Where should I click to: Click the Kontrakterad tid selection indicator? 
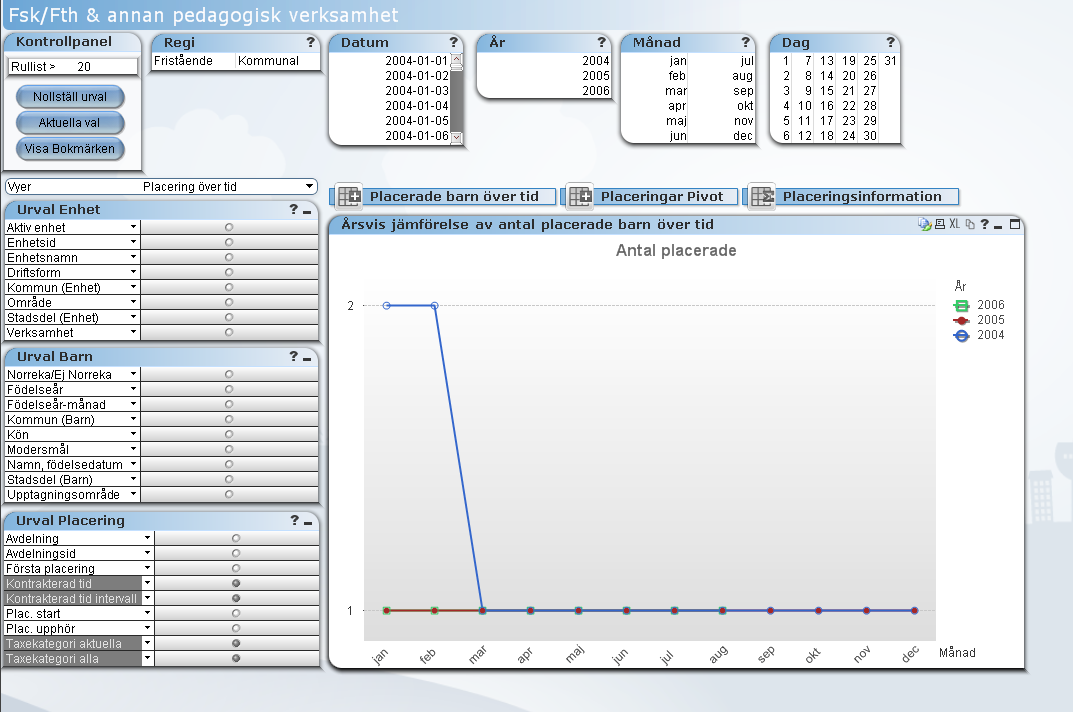tap(236, 583)
